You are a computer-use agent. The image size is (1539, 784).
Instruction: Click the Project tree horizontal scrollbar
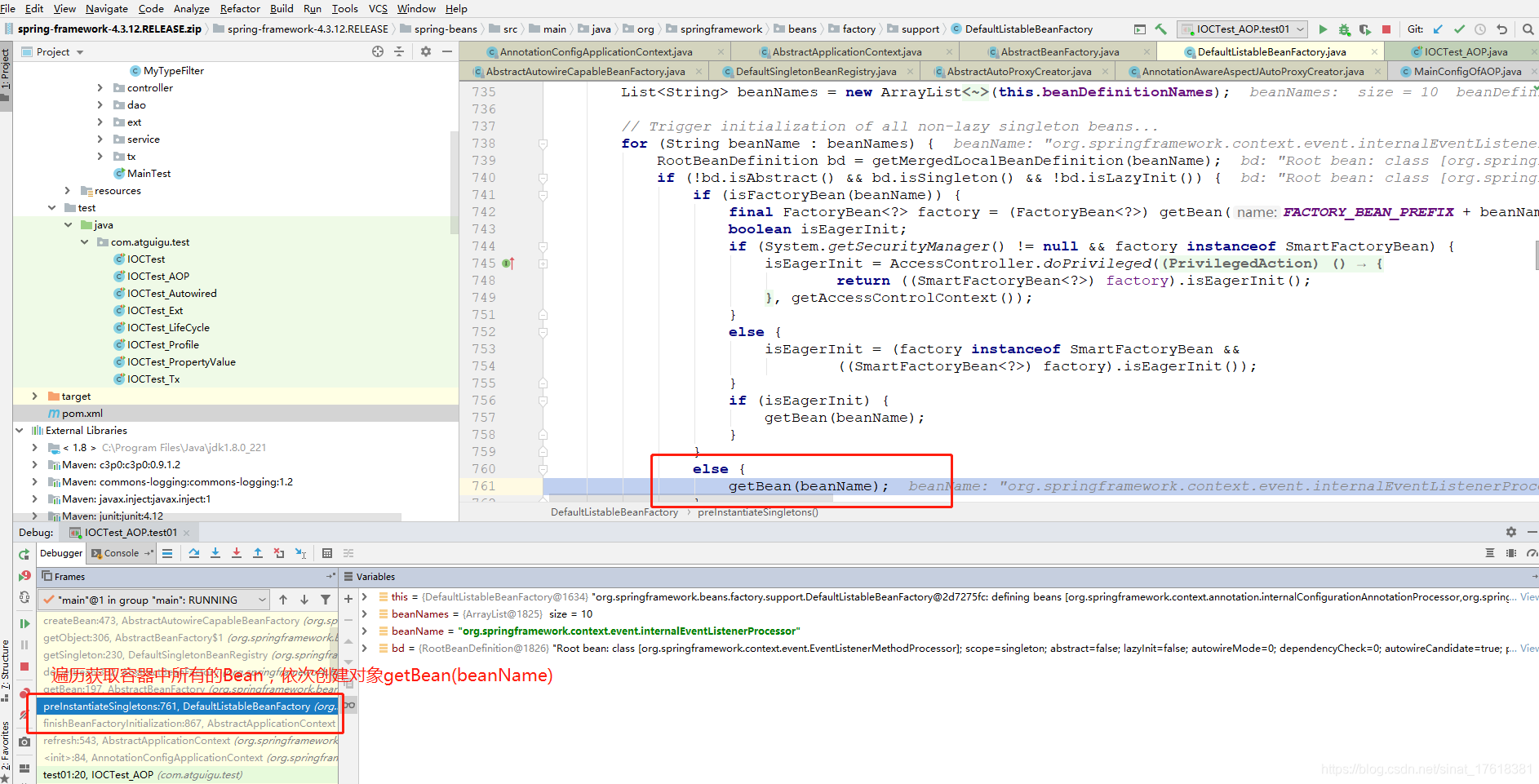pyautogui.click(x=208, y=516)
